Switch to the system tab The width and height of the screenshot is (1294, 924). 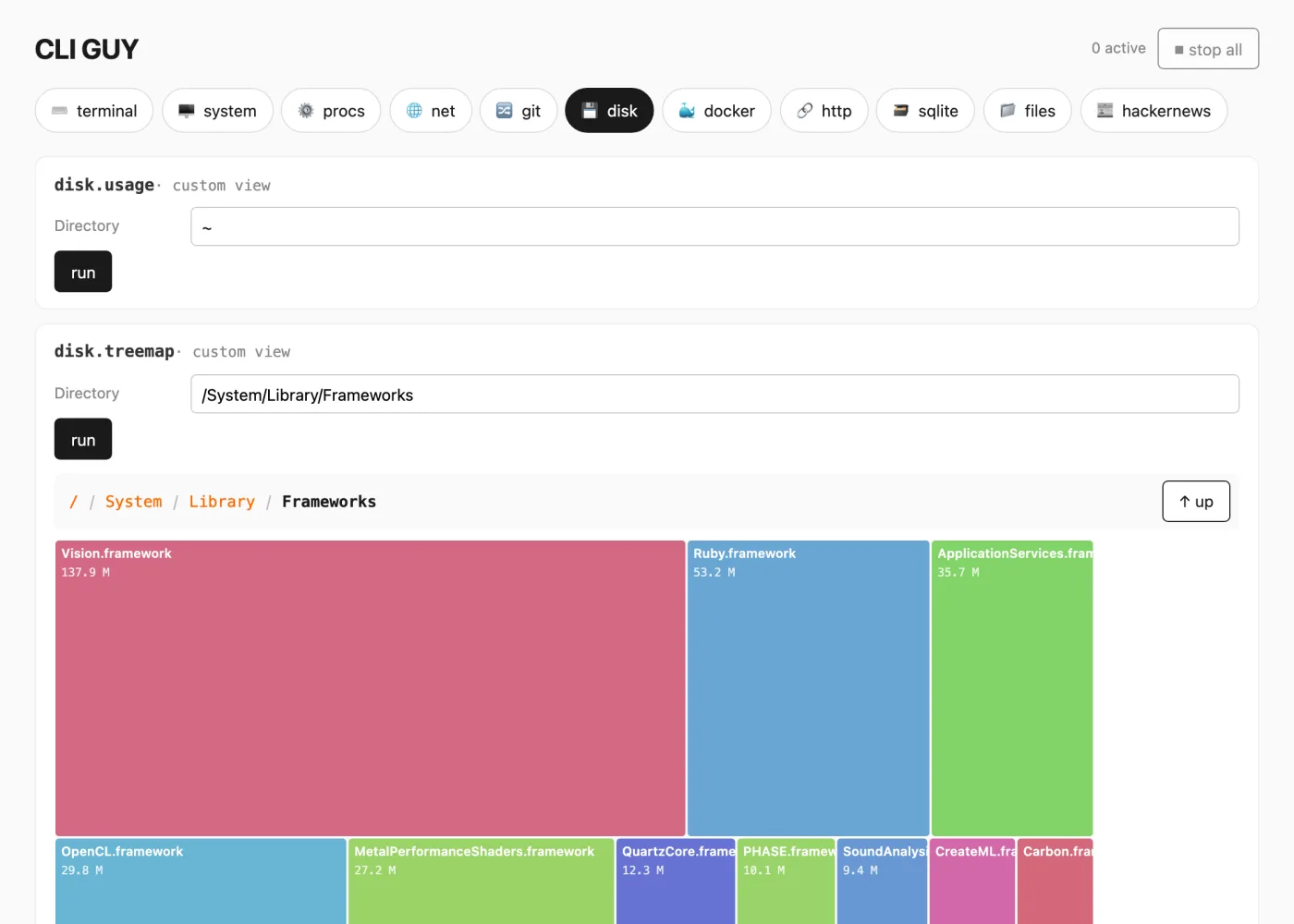(x=217, y=111)
